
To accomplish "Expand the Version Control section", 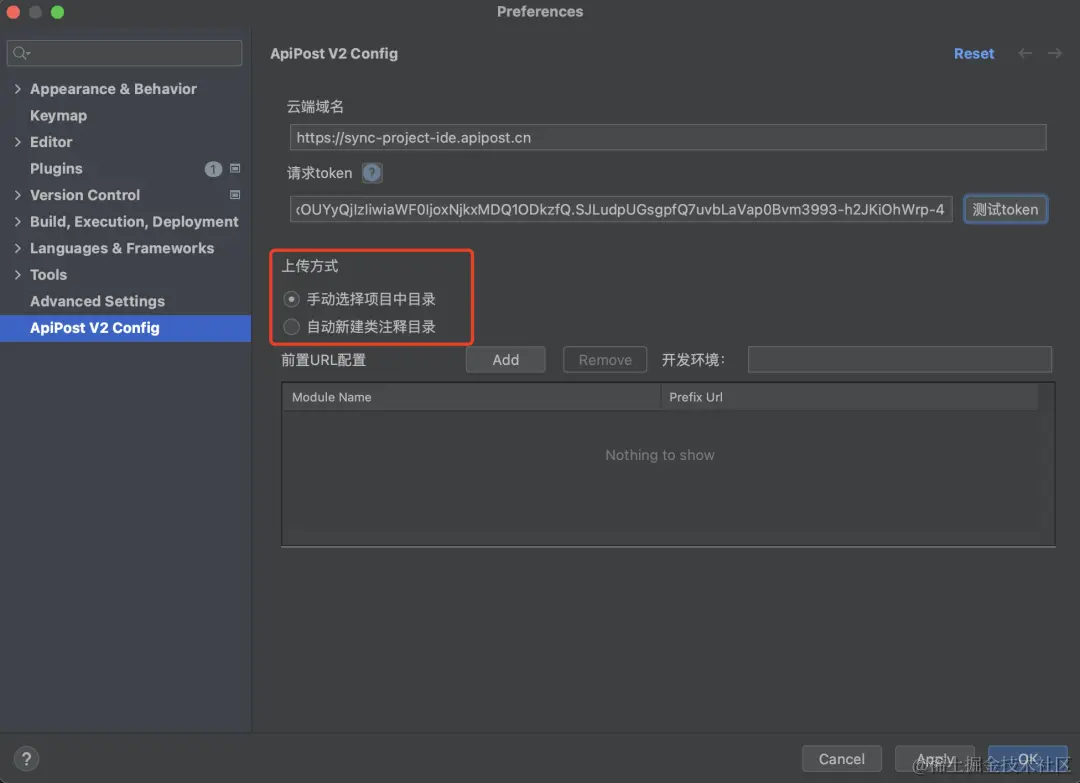I will [x=17, y=195].
